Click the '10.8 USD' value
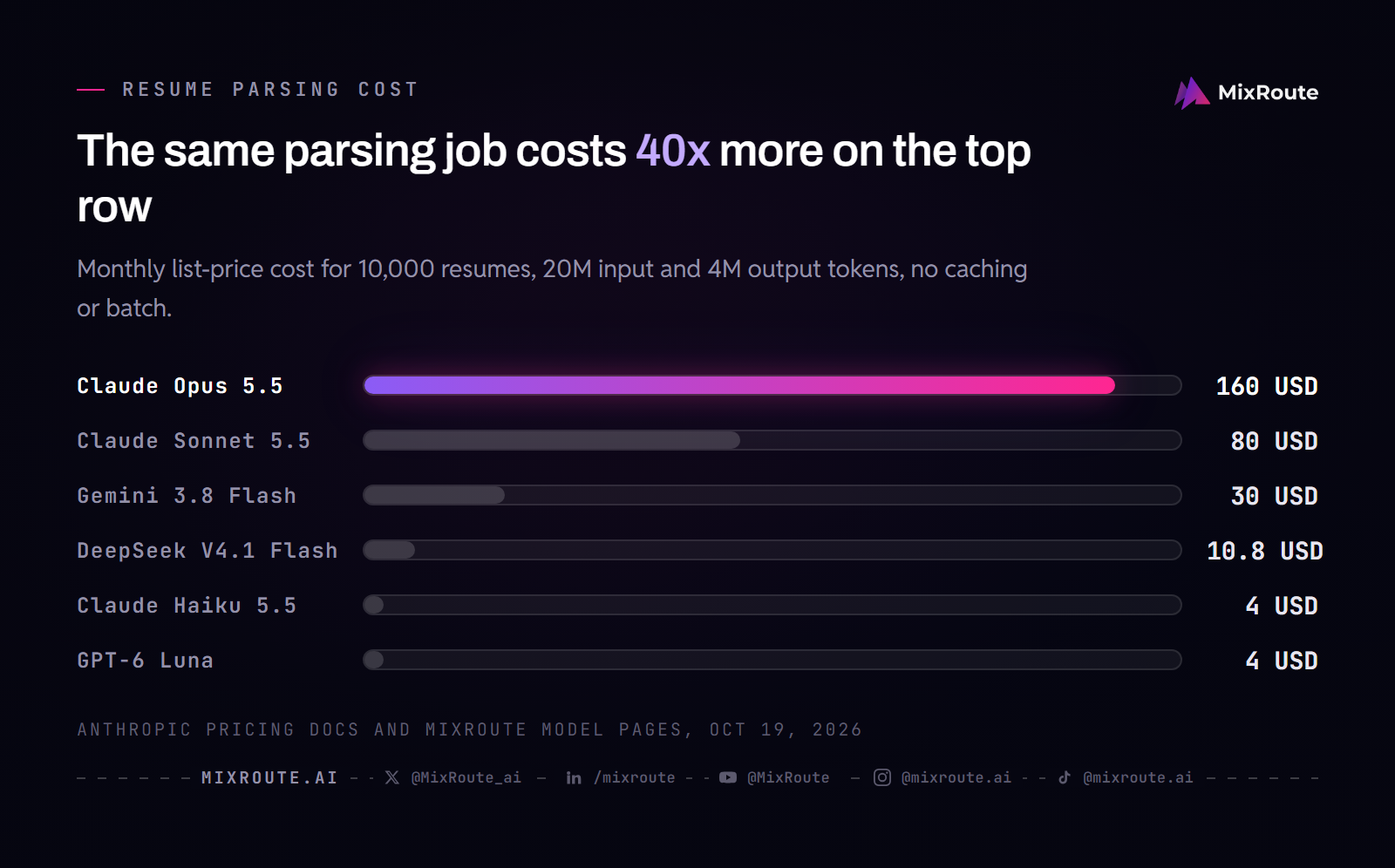Viewport: 1395px width, 868px height. (x=1265, y=551)
